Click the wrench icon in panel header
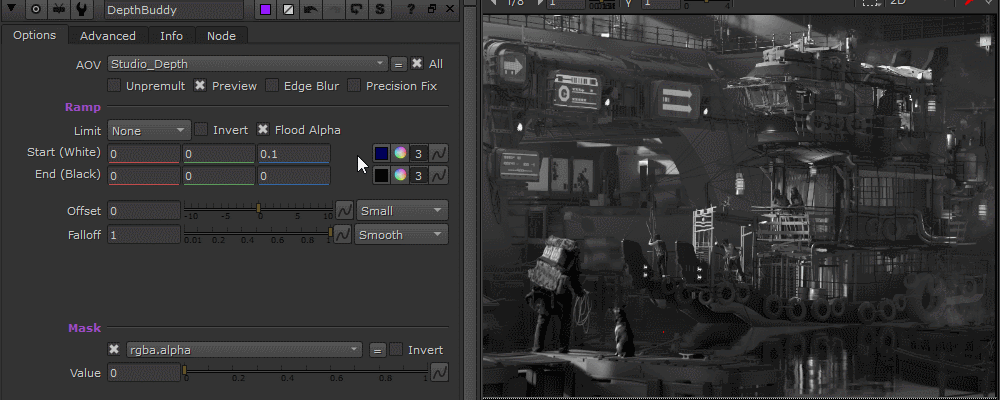The height and width of the screenshot is (400, 1000). pos(83,10)
